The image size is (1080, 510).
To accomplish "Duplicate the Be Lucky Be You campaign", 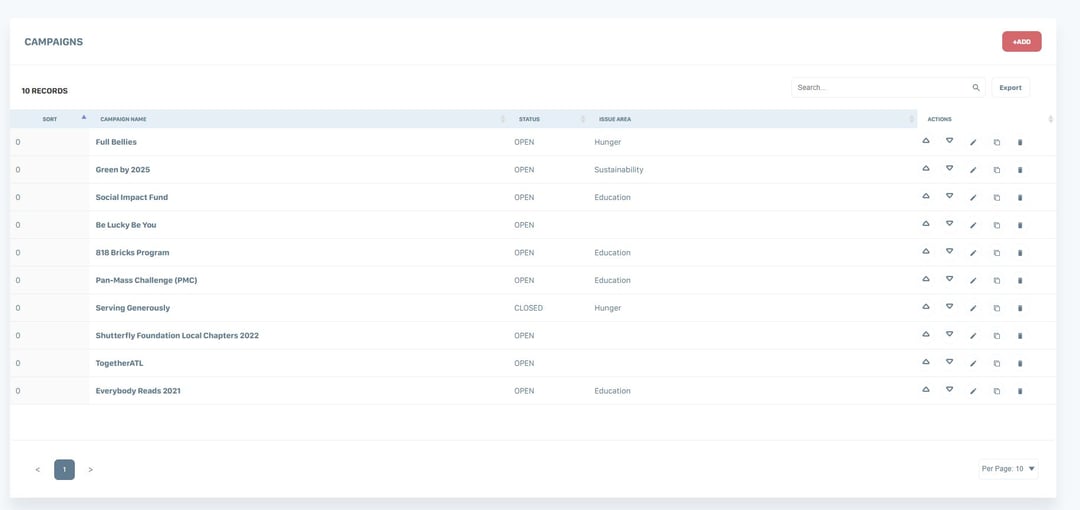I will click(x=997, y=225).
